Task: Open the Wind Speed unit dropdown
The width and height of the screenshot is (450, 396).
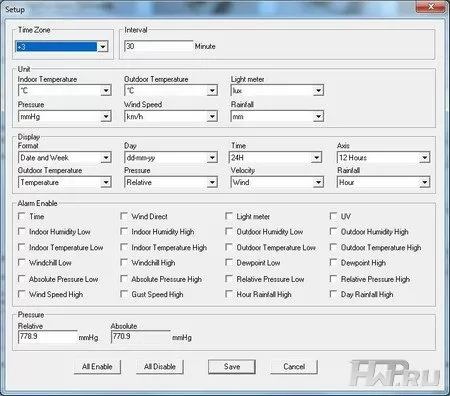Action: point(171,116)
